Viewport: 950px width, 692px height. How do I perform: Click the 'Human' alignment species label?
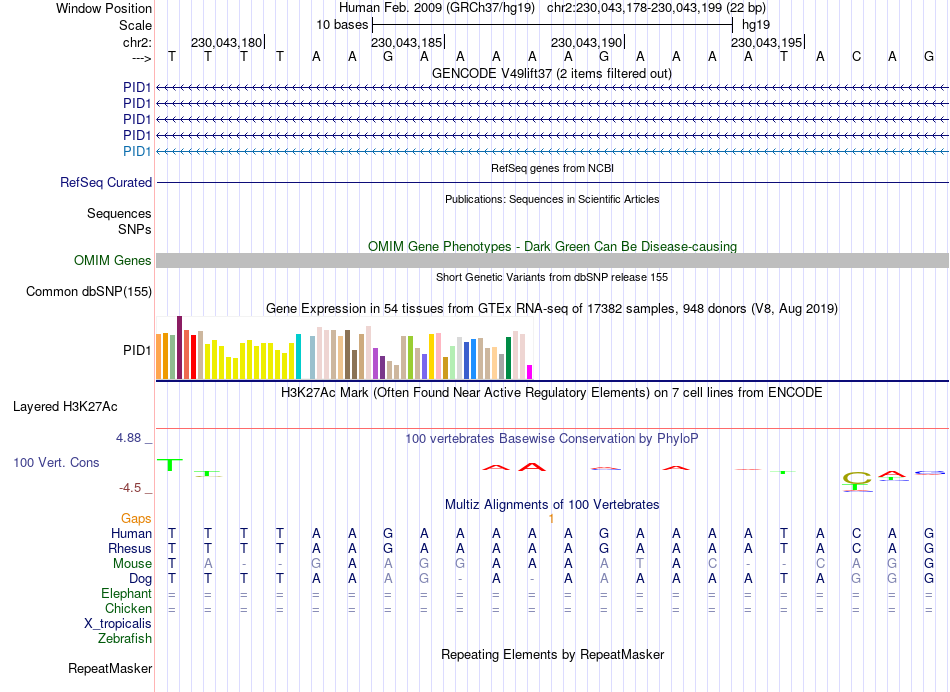[131, 533]
